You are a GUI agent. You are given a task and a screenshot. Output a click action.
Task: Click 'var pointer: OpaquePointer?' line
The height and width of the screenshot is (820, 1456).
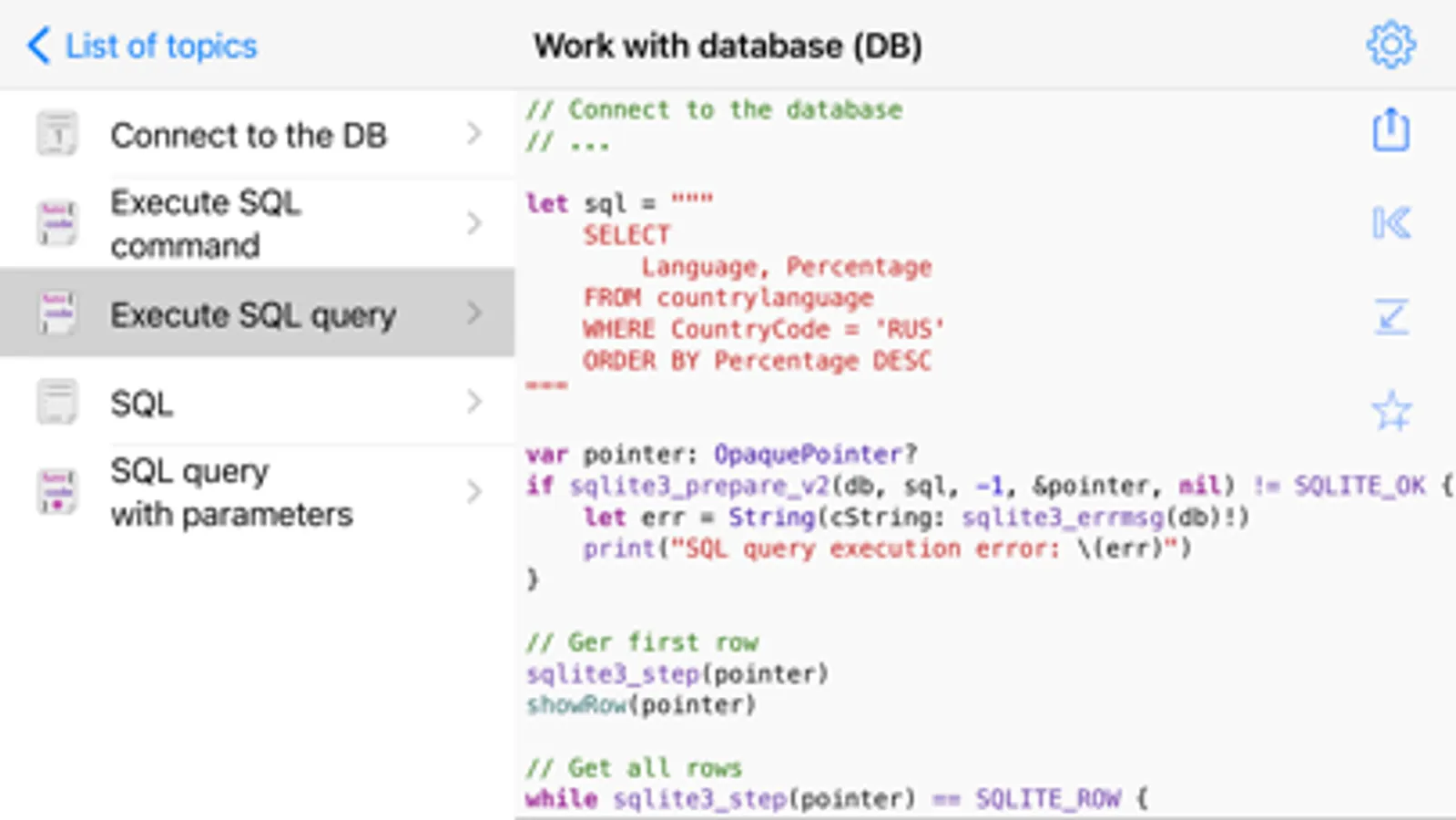coord(721,454)
